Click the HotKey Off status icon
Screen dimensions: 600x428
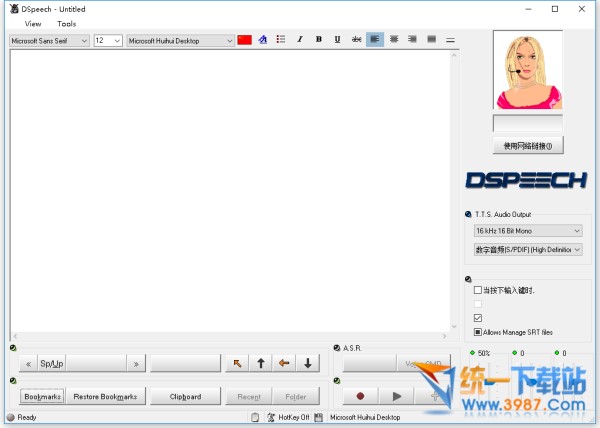click(x=271, y=417)
